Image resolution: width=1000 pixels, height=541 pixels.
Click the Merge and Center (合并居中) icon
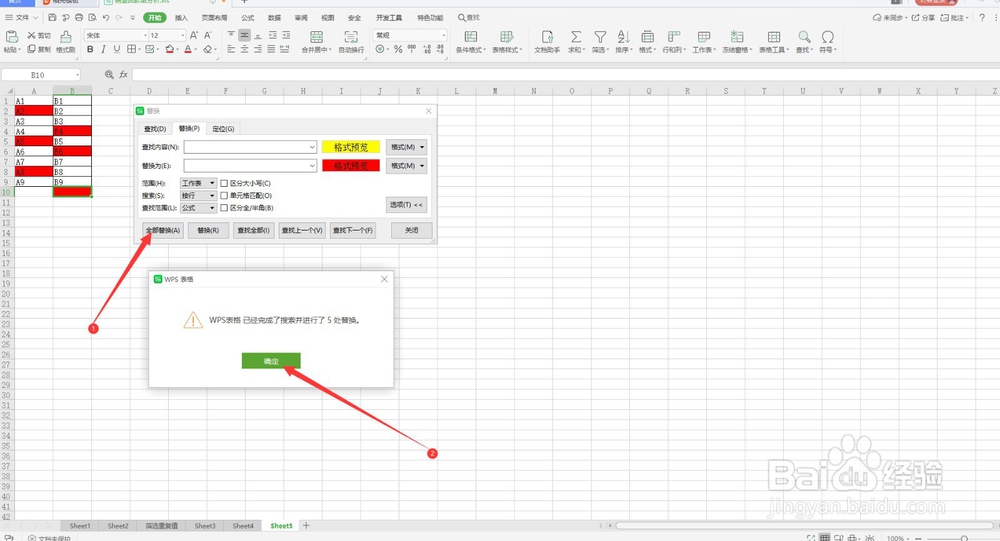pos(316,36)
